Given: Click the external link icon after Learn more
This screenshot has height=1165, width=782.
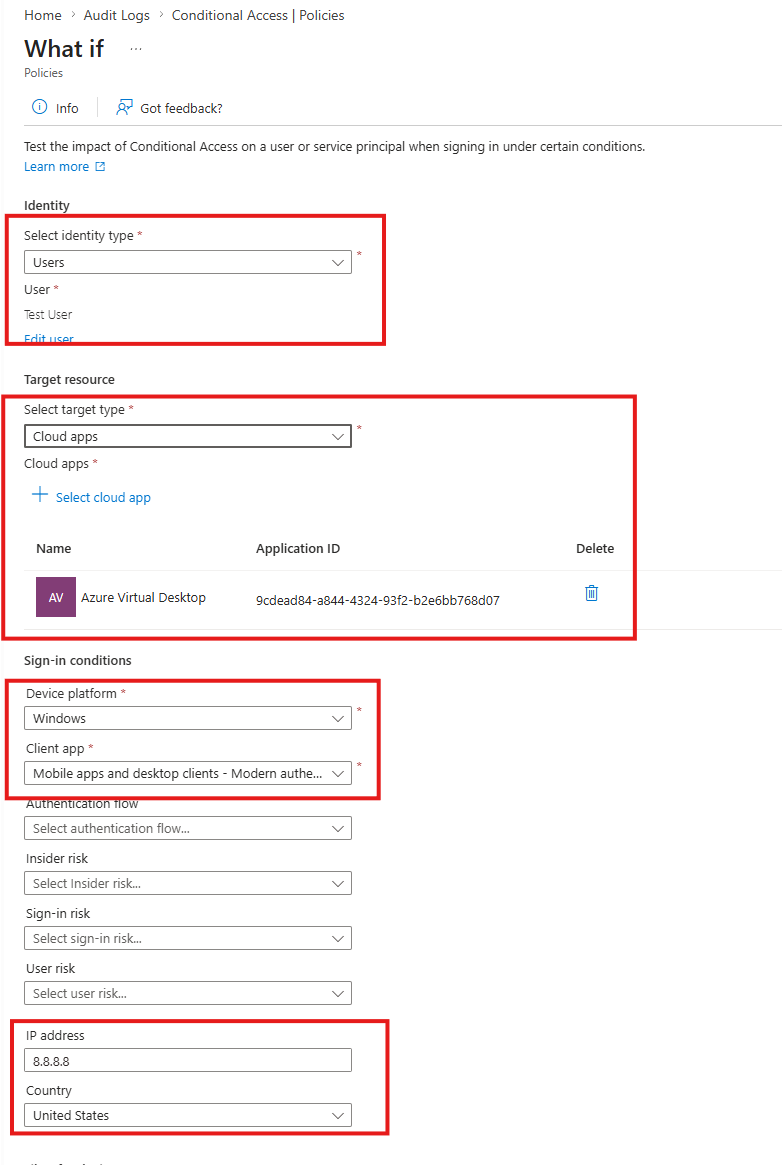Looking at the screenshot, I should pos(100,166).
